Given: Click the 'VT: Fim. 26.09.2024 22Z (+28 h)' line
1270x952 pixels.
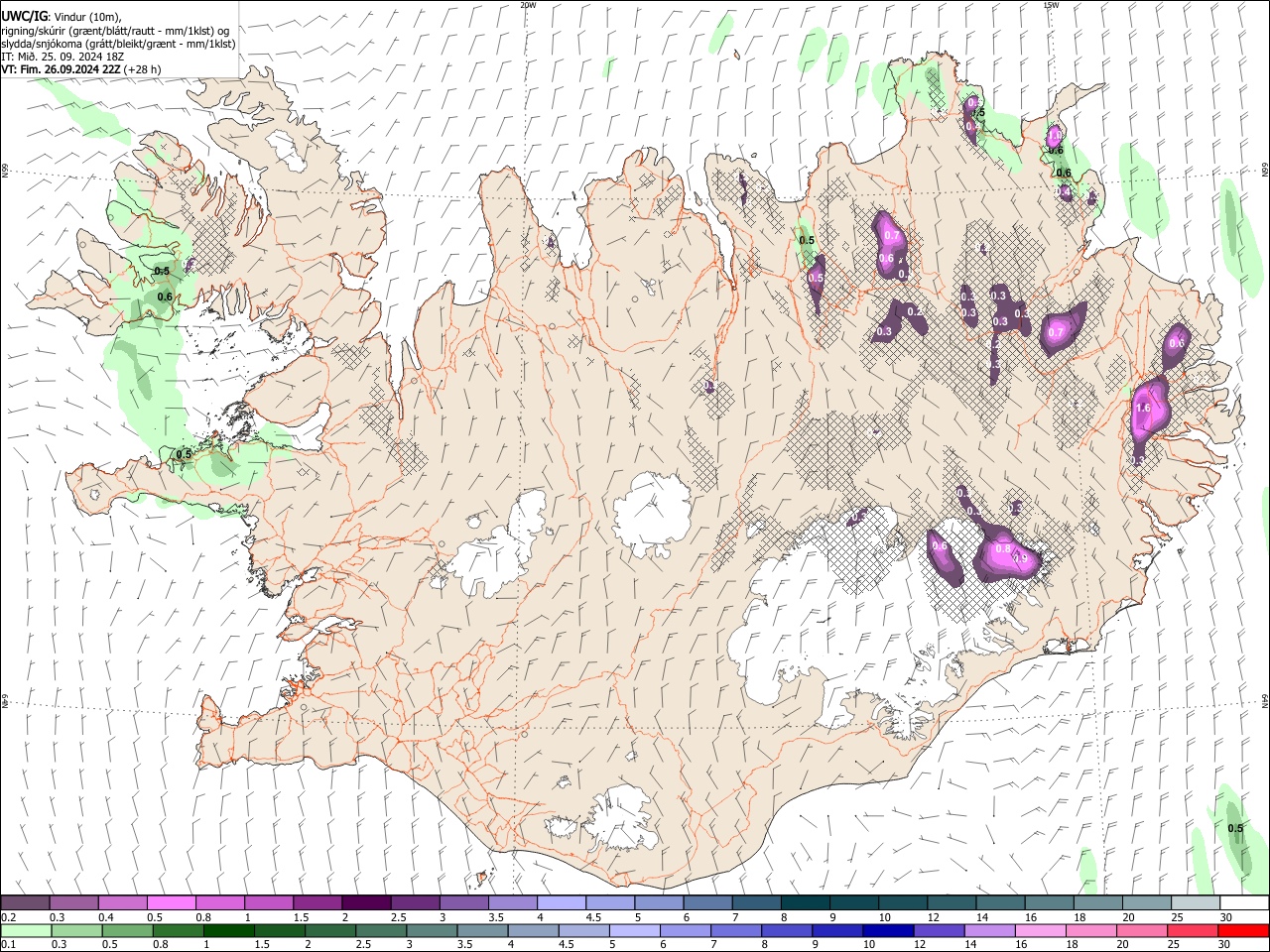Looking at the screenshot, I should (x=80, y=69).
